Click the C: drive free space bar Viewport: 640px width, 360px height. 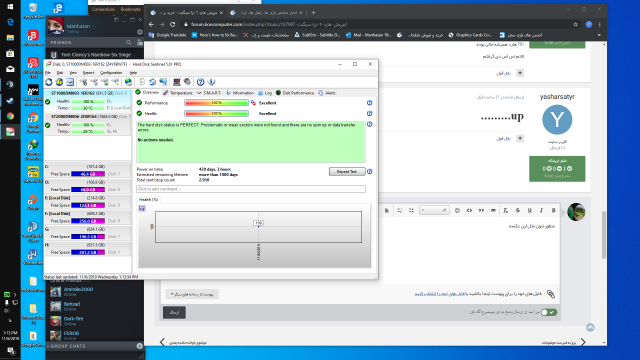88,174
